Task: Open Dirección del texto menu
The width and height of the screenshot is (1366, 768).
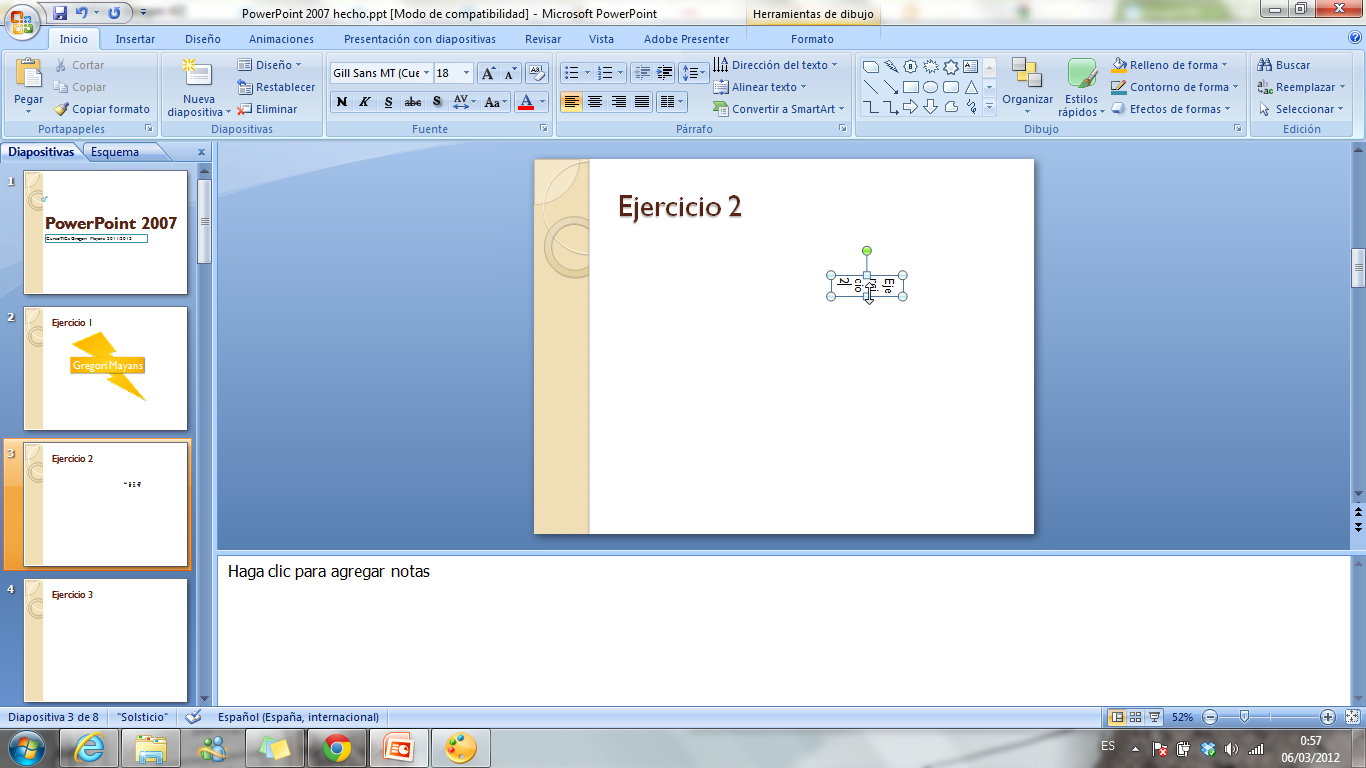Action: point(776,65)
